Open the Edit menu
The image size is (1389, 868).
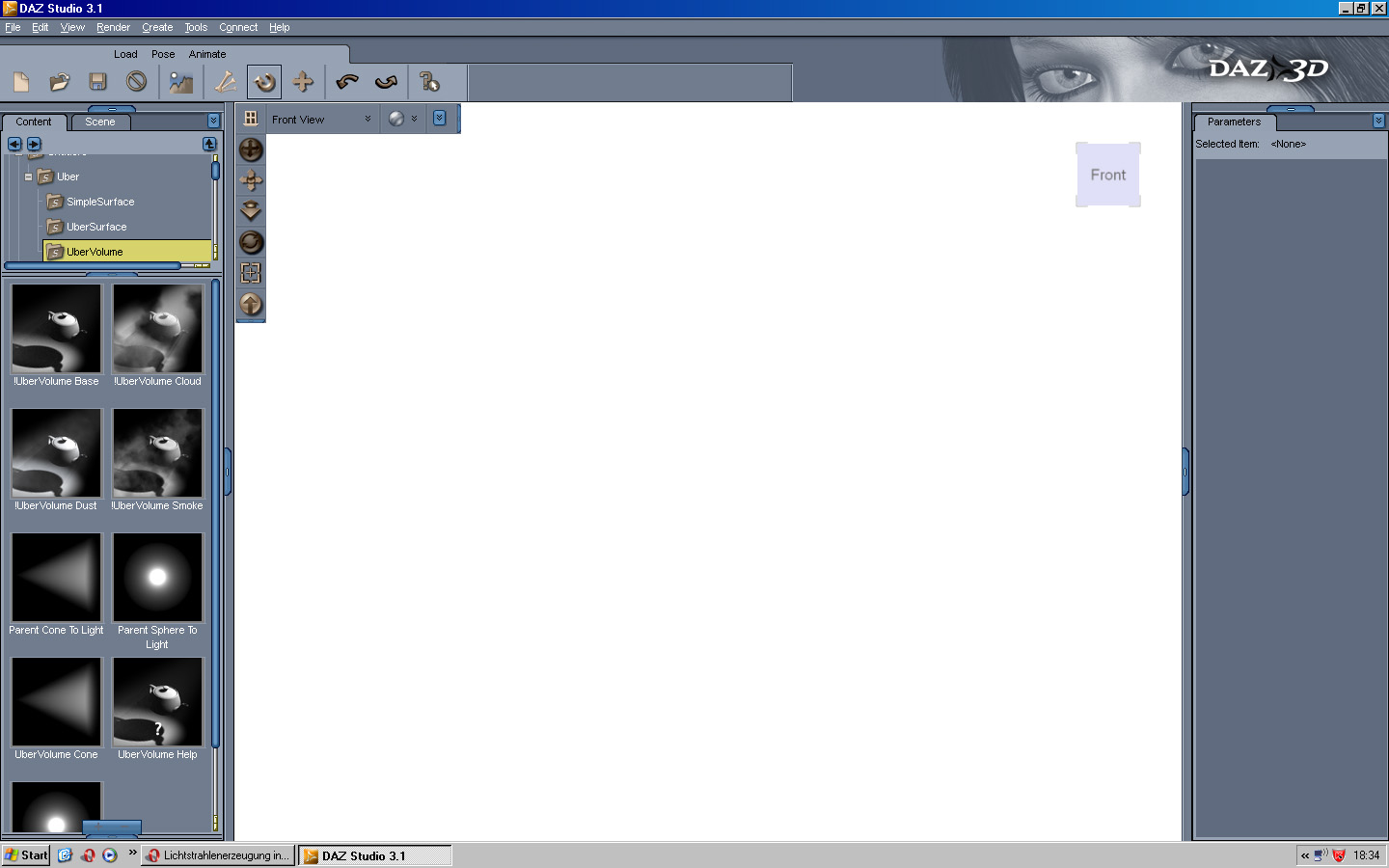pos(40,27)
